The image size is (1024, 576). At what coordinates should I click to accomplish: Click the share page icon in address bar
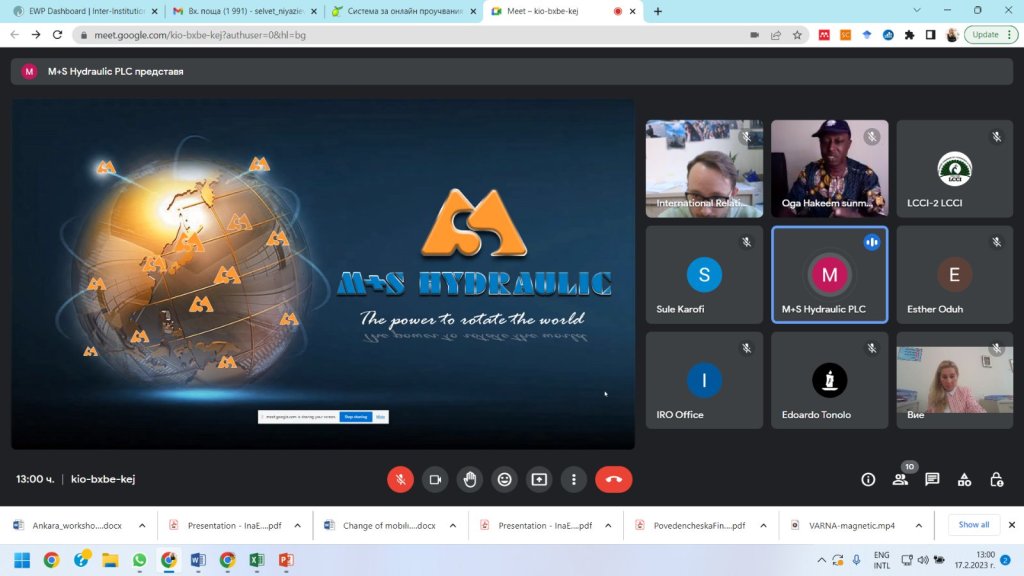pos(776,35)
